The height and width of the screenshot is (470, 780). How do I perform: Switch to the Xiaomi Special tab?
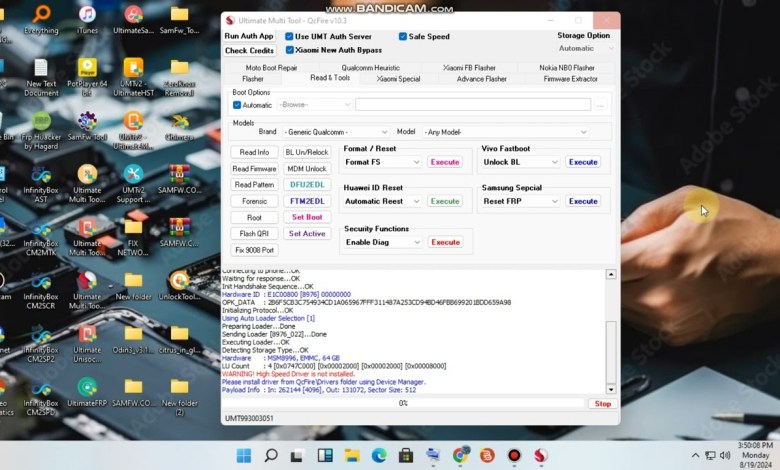tap(398, 78)
